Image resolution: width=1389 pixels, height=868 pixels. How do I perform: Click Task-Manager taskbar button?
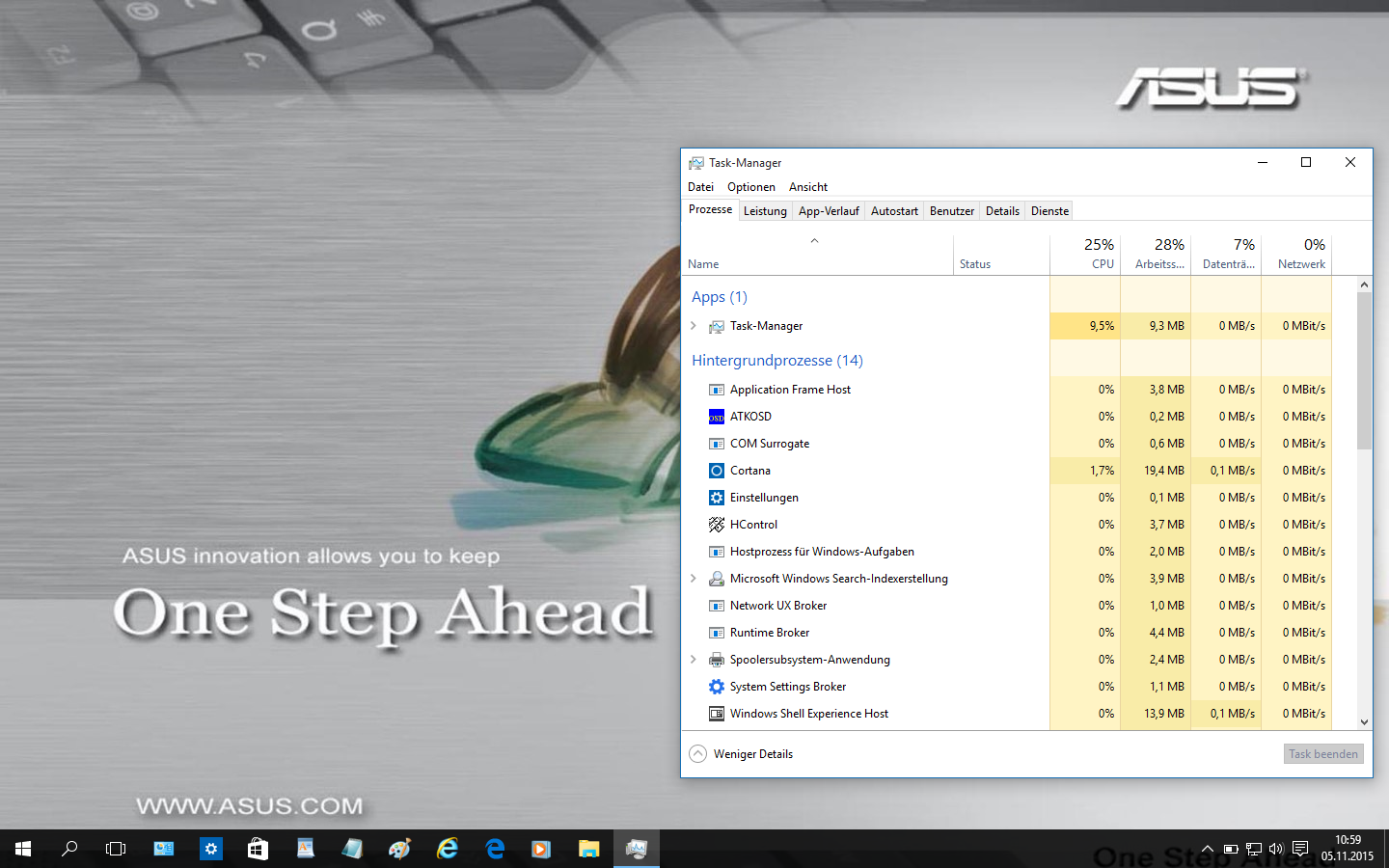point(637,849)
